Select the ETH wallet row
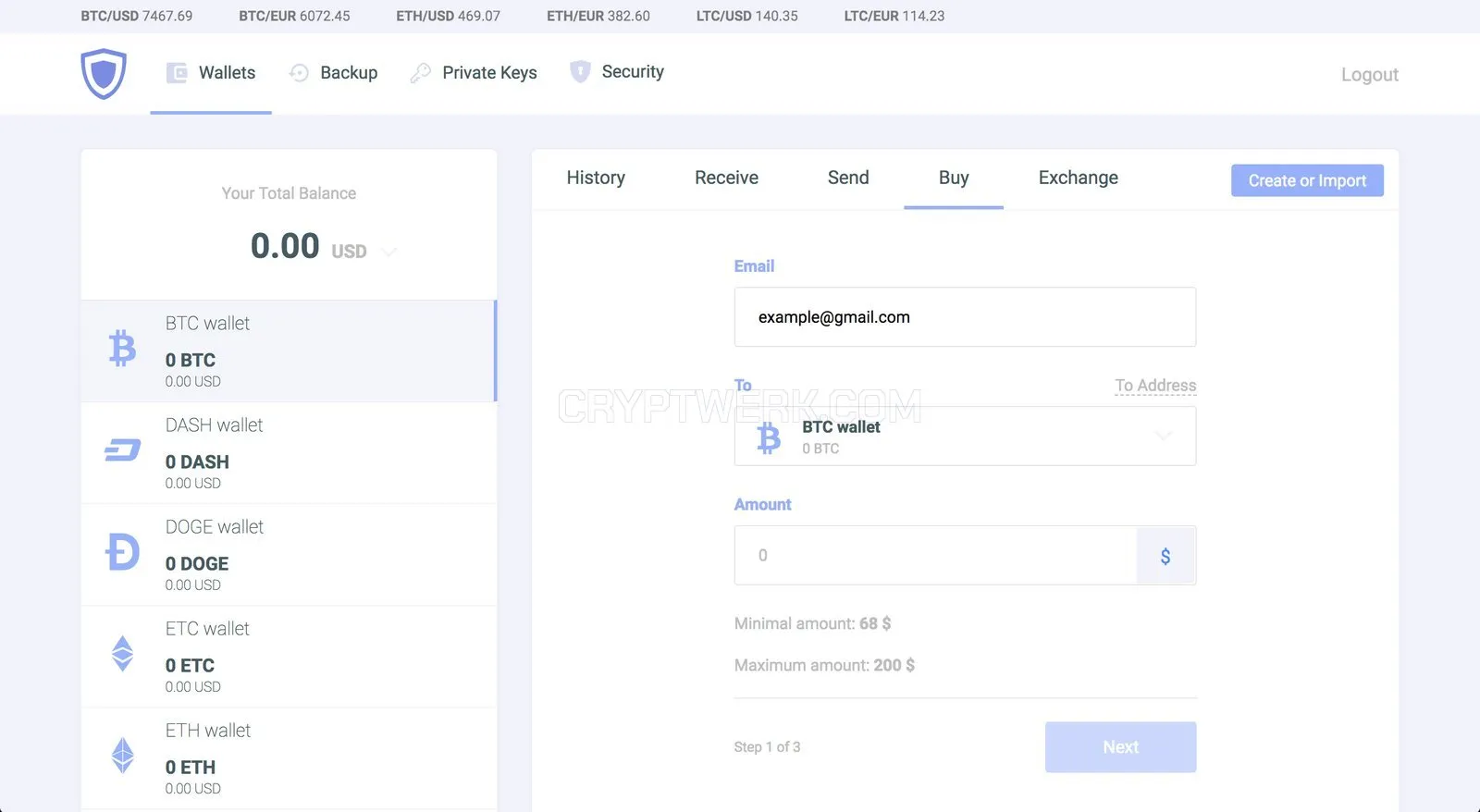1480x812 pixels. [289, 758]
